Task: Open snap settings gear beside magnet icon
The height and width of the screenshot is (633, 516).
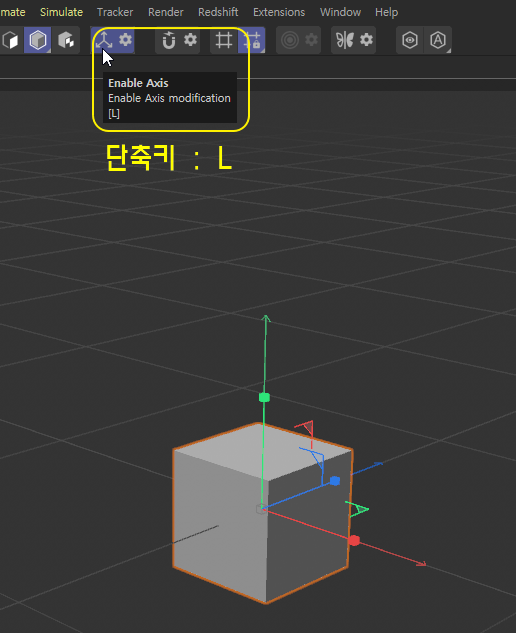Action: 191,40
